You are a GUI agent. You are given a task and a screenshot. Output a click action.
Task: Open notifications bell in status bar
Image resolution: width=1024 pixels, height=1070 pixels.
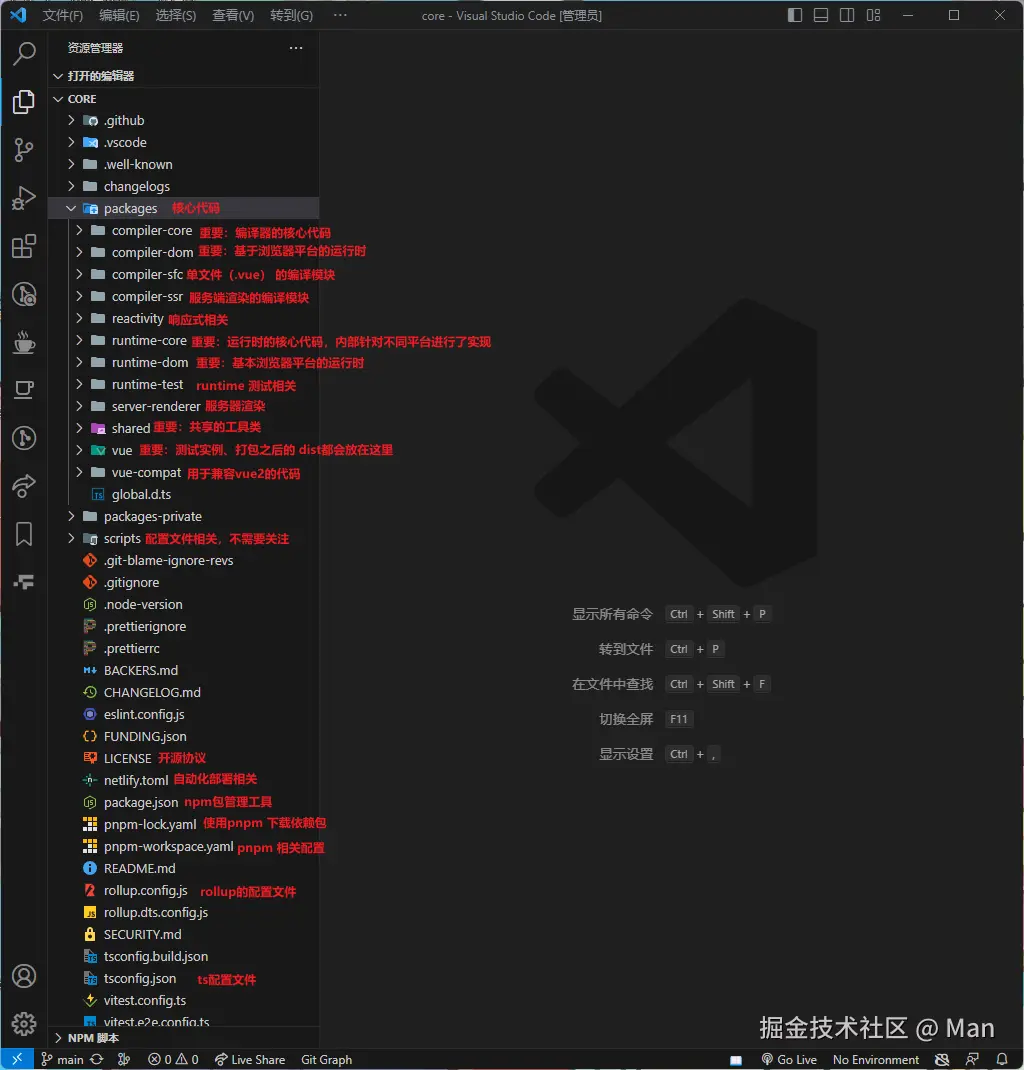click(x=1001, y=1060)
